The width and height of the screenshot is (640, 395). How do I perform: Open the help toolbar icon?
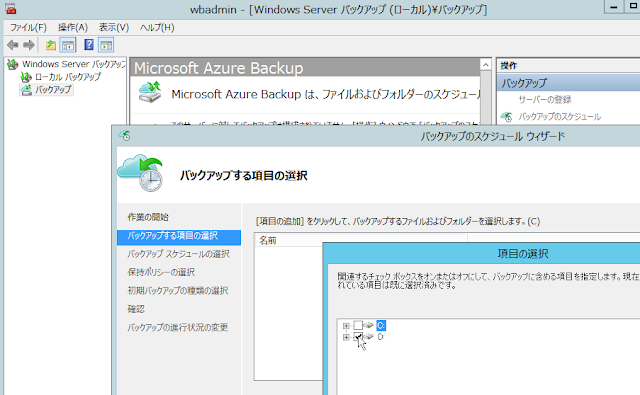click(x=89, y=45)
